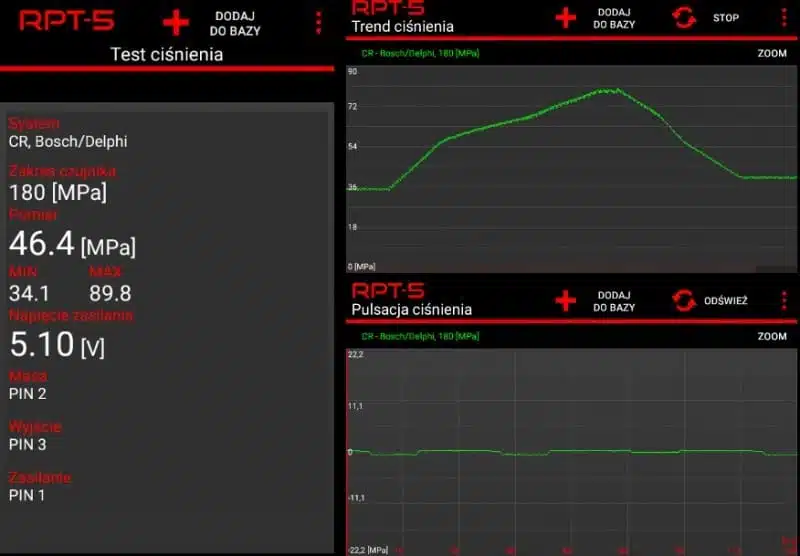The width and height of the screenshot is (800, 556).
Task: Click the RPT-5 logo above Test ciśnienia
Action: tap(66, 21)
